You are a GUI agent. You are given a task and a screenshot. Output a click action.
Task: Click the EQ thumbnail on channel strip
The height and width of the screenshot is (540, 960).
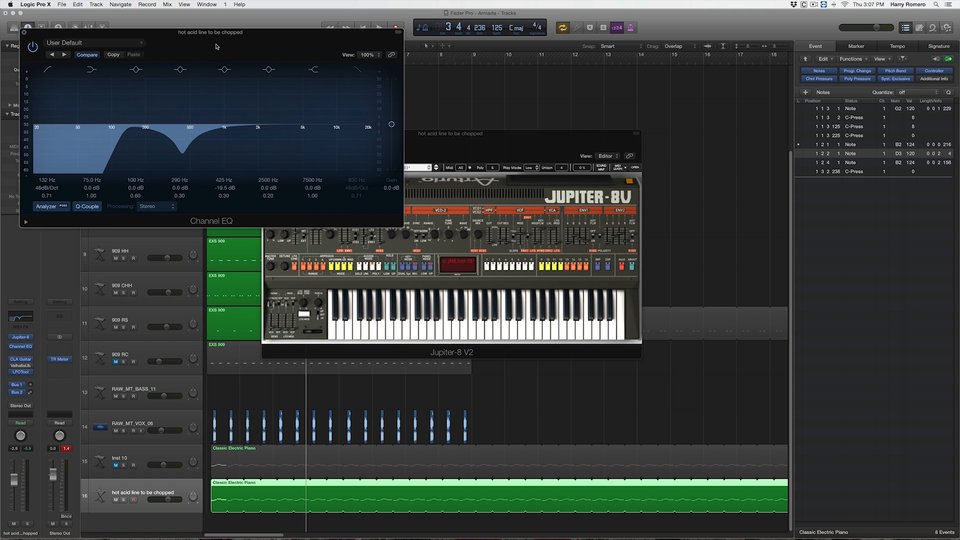(x=20, y=317)
